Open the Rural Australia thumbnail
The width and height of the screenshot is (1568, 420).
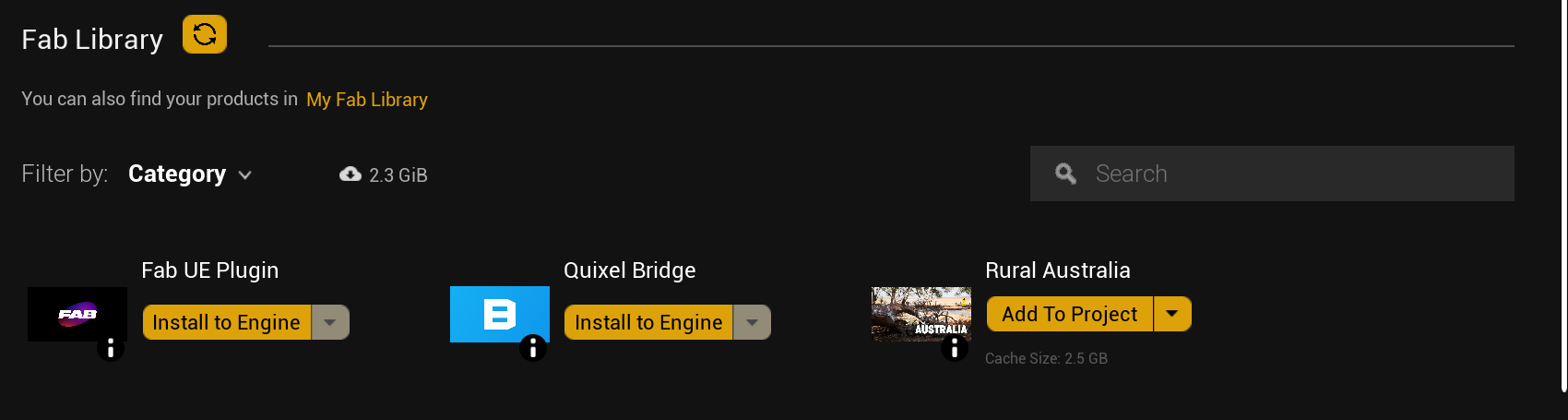(921, 314)
